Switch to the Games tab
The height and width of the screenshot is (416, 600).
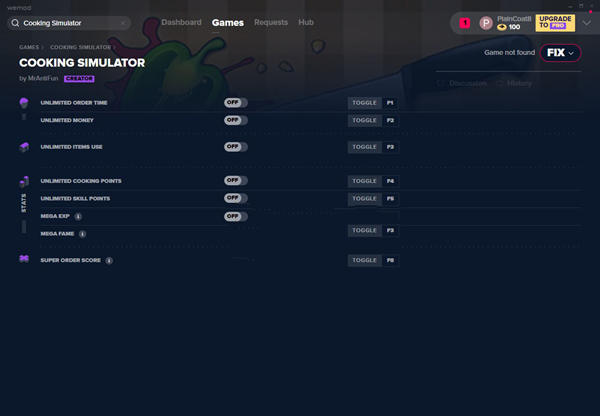[x=228, y=23]
